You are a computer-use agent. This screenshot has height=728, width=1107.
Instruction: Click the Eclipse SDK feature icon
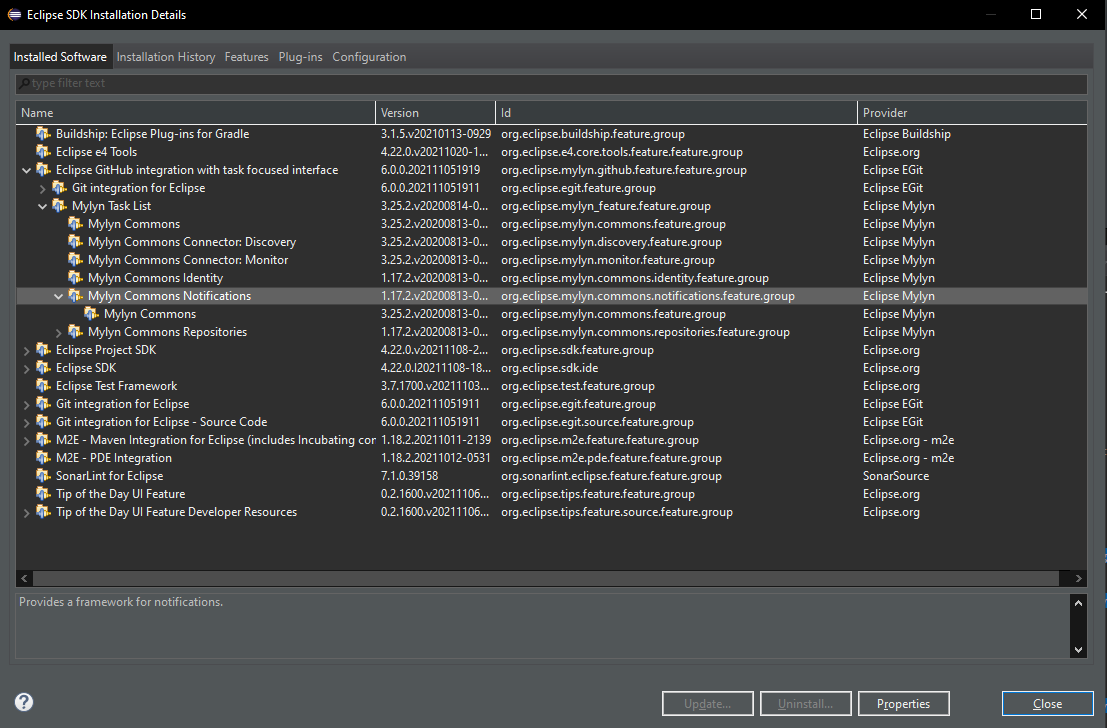point(43,368)
